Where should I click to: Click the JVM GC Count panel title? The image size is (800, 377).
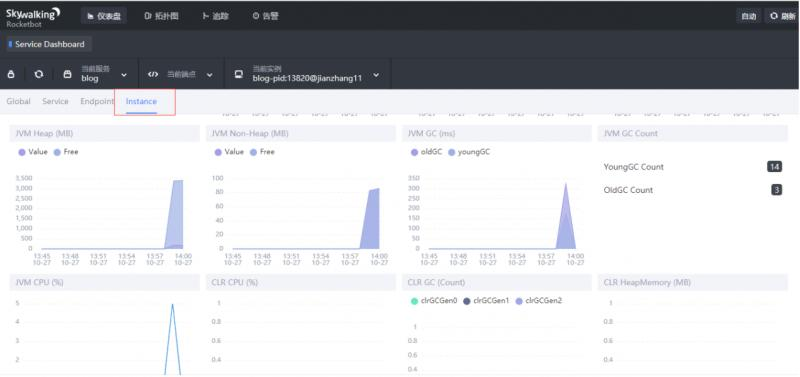(x=631, y=134)
